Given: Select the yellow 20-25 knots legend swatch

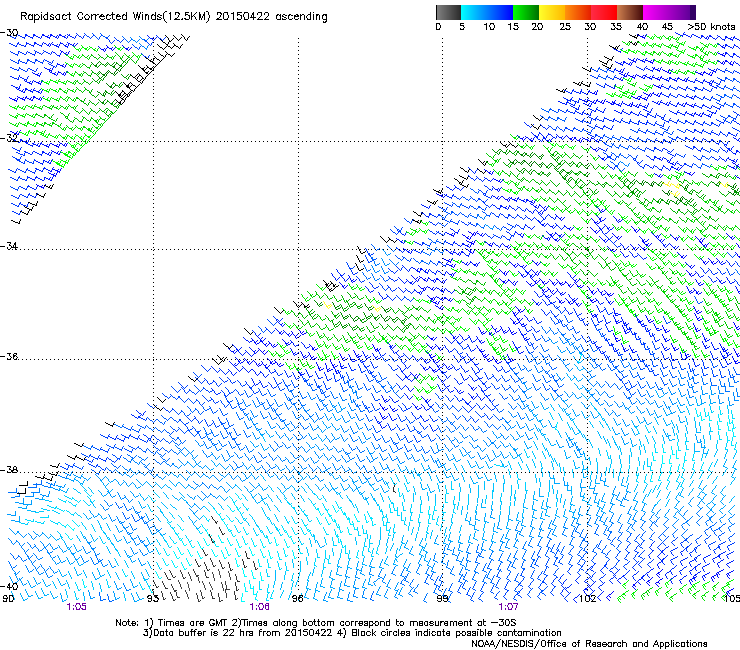Looking at the screenshot, I should coord(552,12).
